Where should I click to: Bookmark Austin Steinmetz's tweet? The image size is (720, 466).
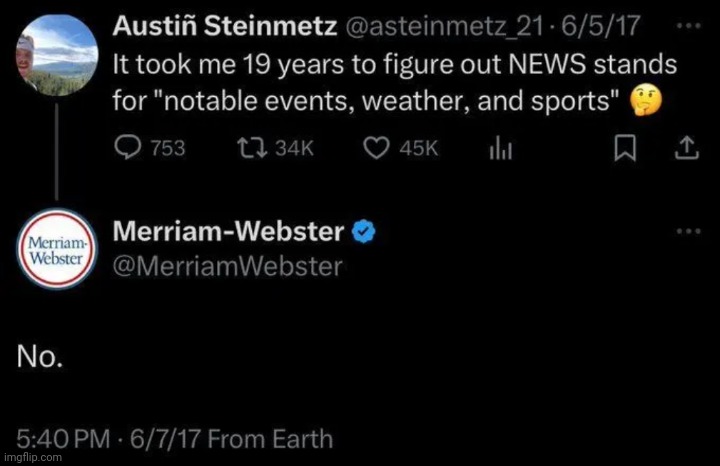coord(625,148)
